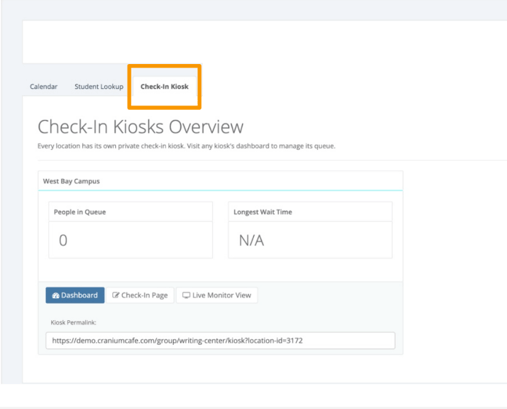The height and width of the screenshot is (409, 507).
Task: Click the Check-In Kiosks Overview heading
Action: [x=141, y=127]
